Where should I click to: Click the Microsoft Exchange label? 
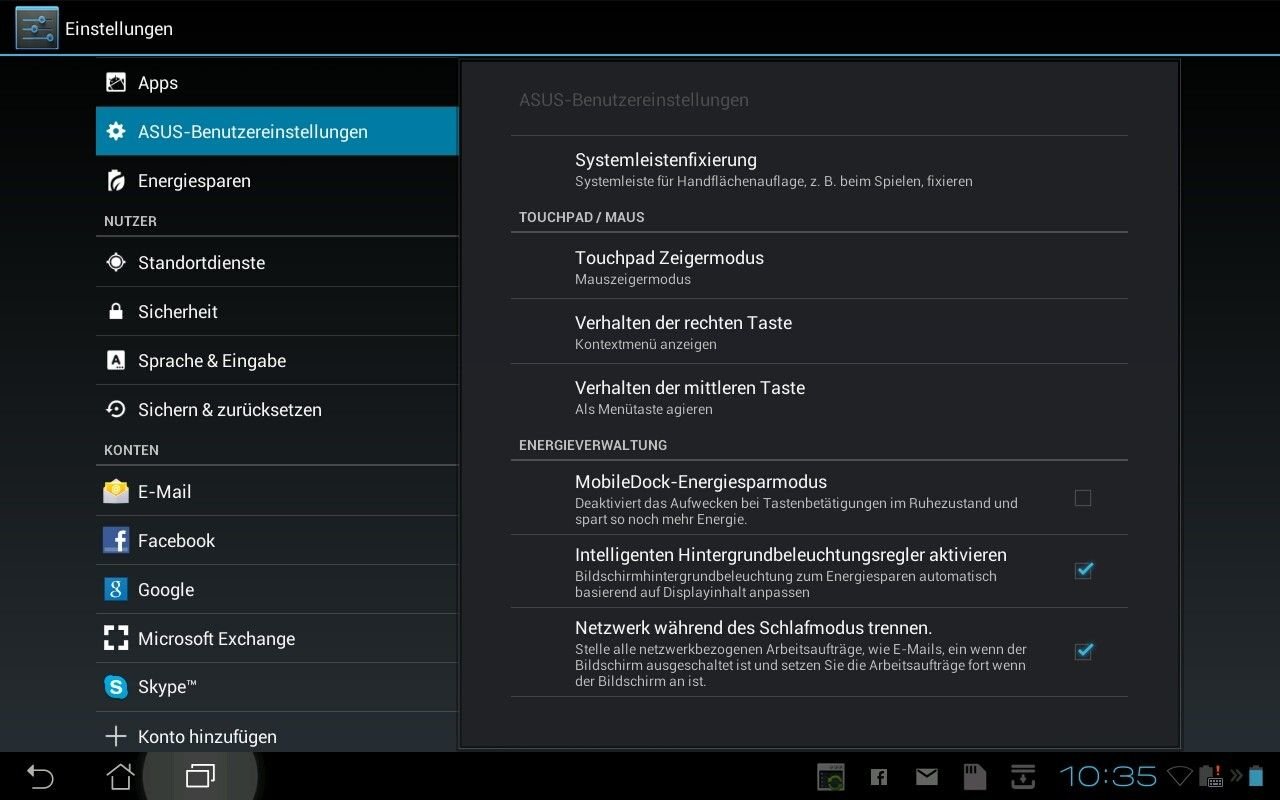coord(216,638)
